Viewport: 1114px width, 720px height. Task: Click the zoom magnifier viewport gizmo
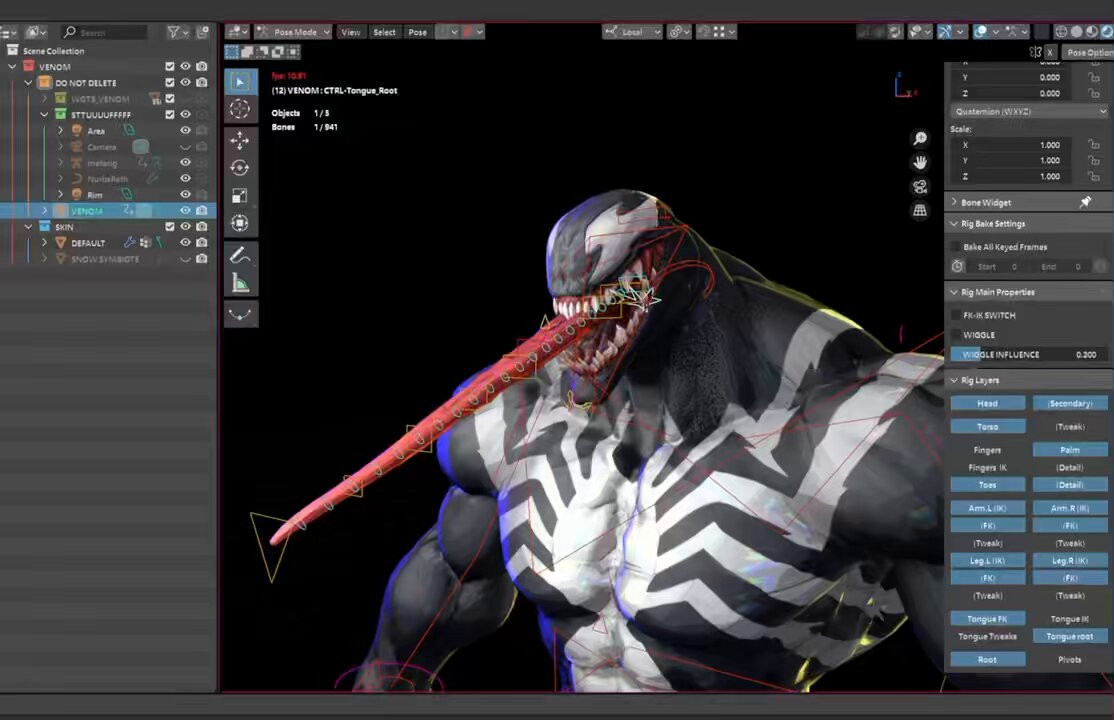pyautogui.click(x=920, y=139)
